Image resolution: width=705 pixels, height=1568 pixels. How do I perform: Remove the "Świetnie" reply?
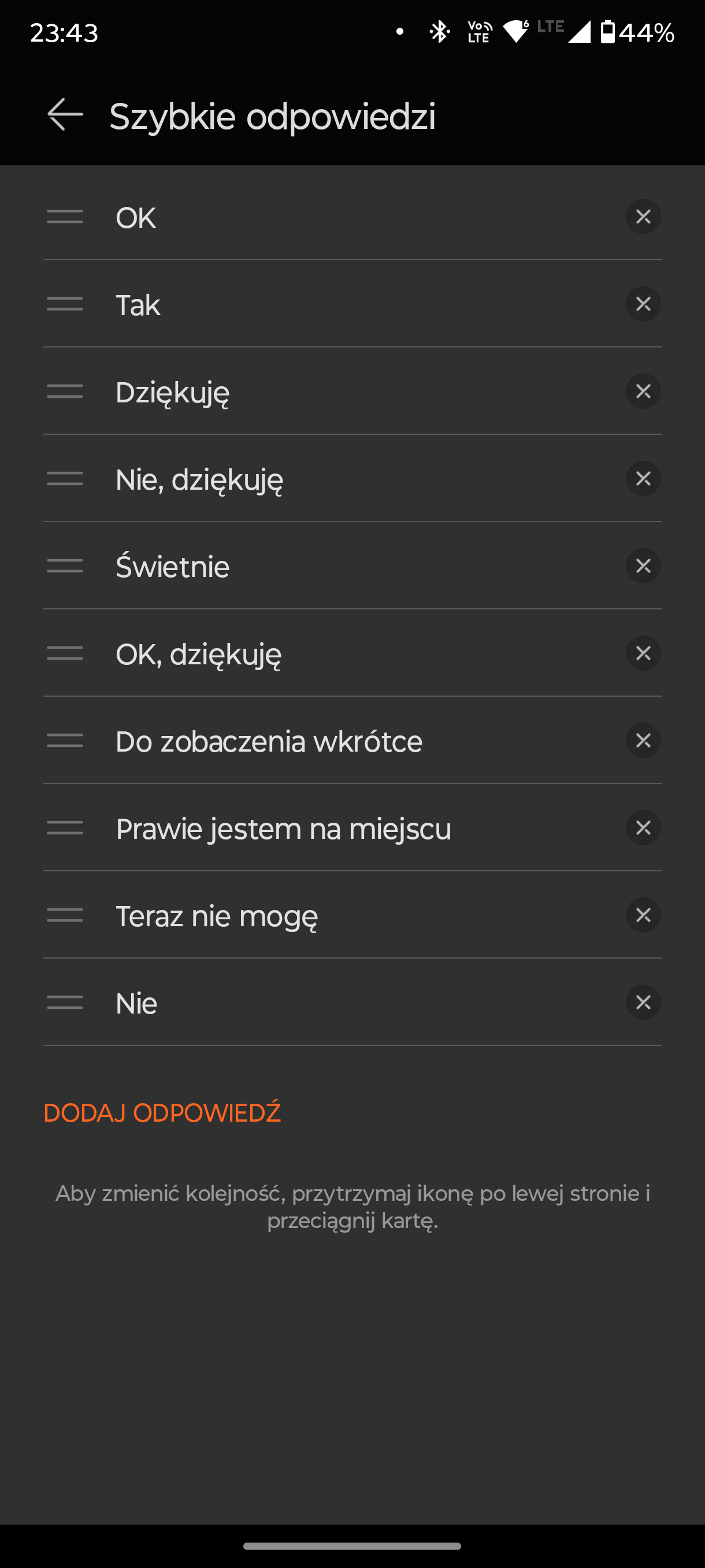(x=643, y=566)
